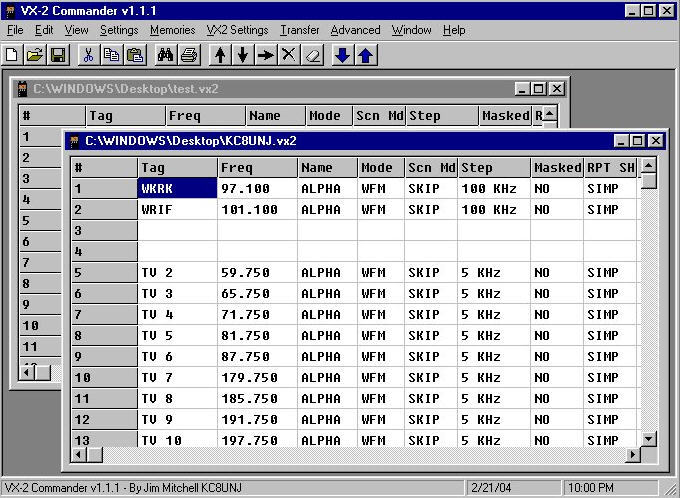Click the scissors Cut icon
This screenshot has height=498, width=680.
click(88, 55)
